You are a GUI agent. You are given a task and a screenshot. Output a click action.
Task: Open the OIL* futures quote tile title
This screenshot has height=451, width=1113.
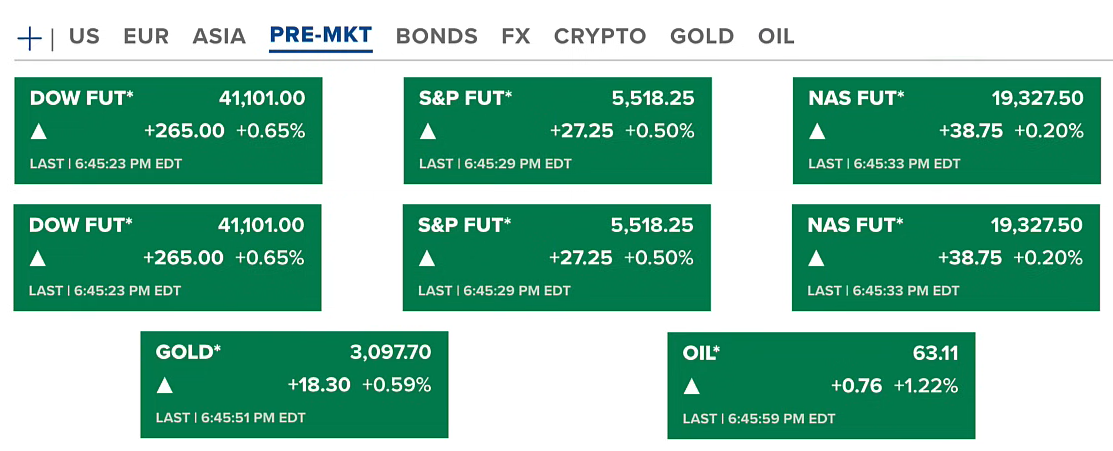[701, 354]
